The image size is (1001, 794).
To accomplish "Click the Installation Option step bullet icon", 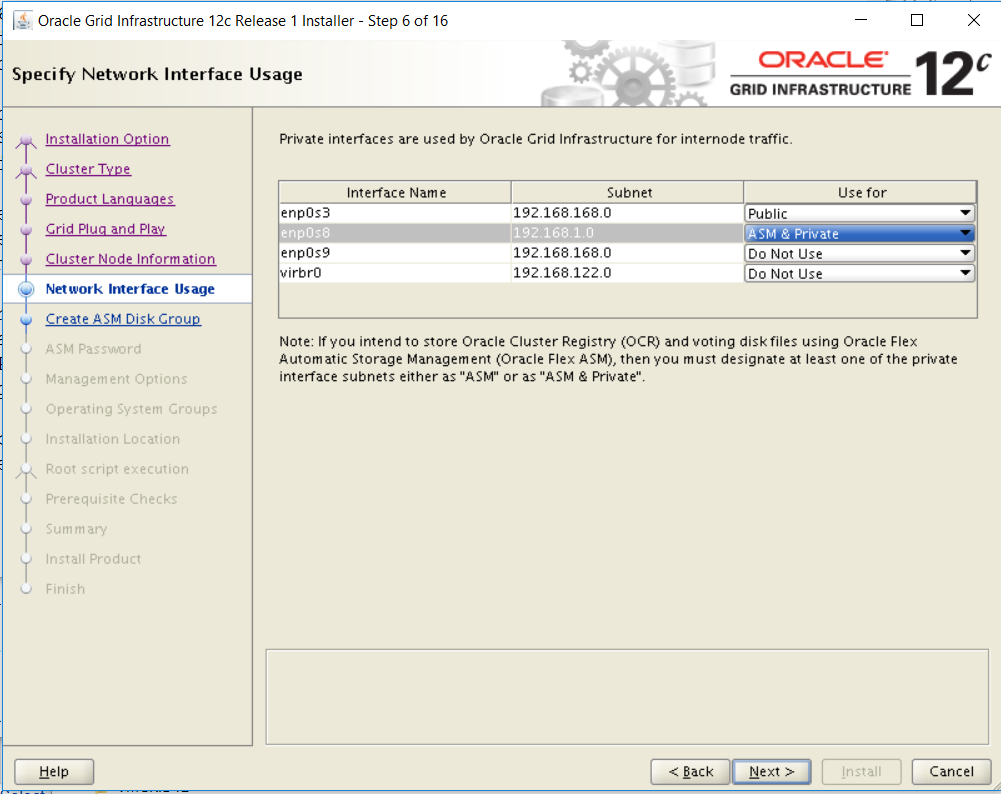I will coord(26,140).
